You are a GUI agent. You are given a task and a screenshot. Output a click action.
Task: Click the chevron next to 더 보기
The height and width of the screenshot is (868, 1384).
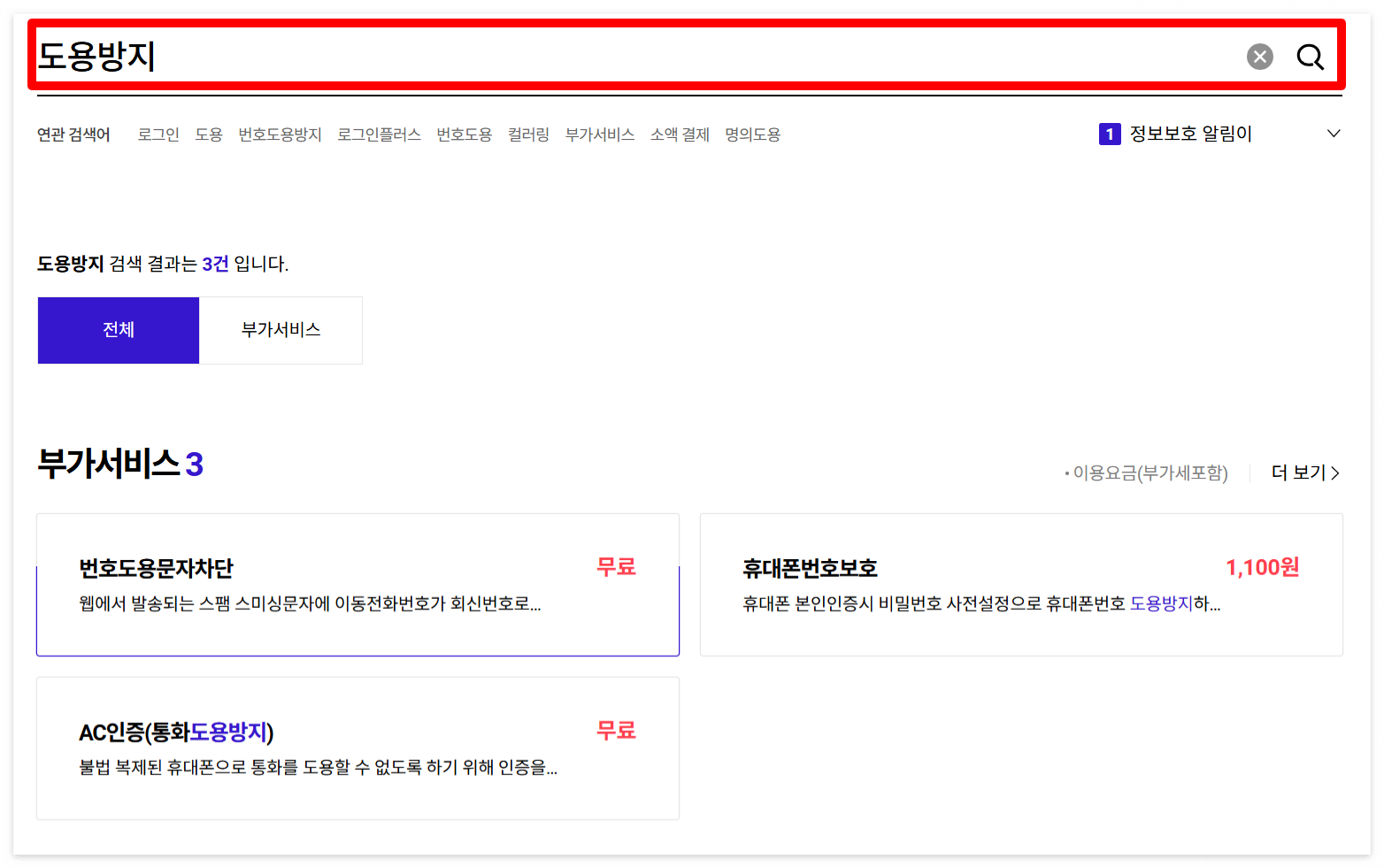(1337, 472)
